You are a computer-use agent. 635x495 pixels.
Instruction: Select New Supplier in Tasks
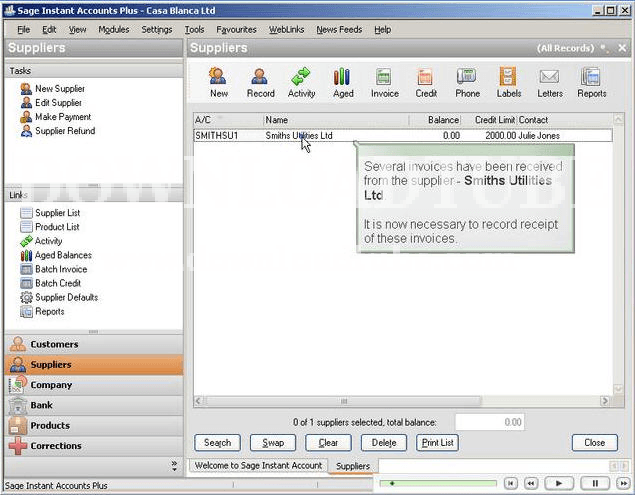[x=53, y=88]
